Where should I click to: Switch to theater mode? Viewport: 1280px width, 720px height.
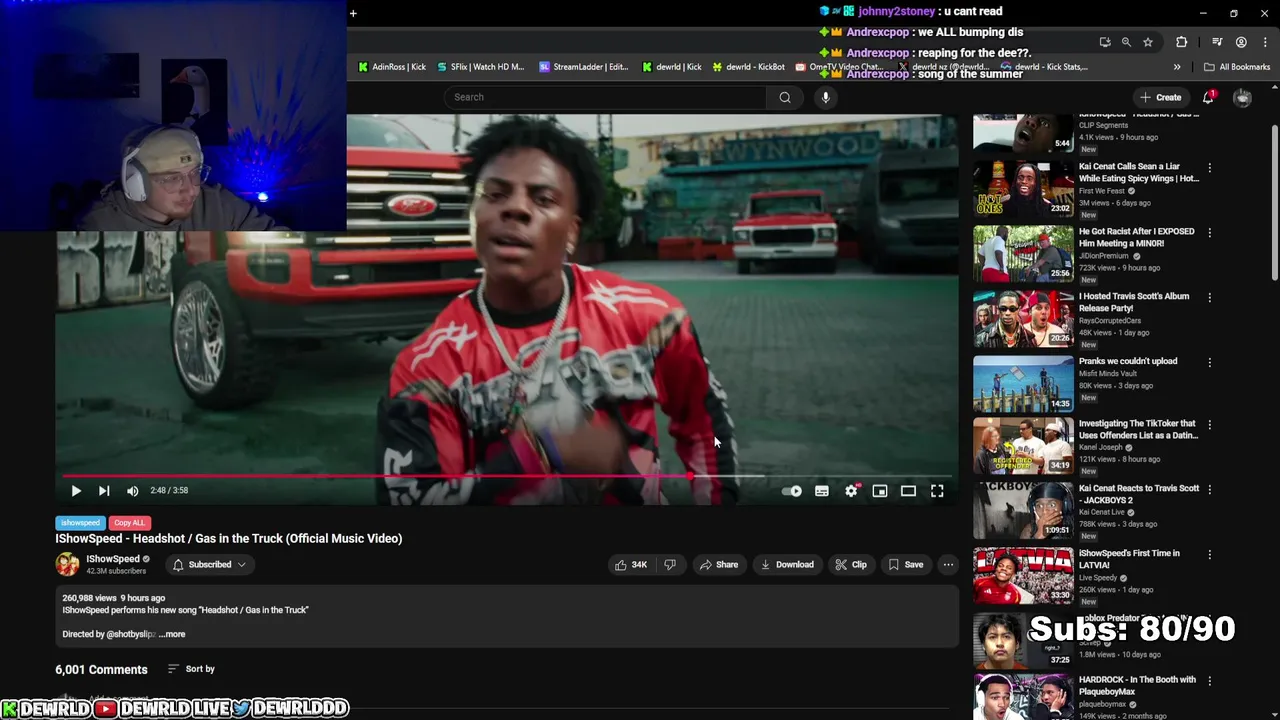(908, 491)
